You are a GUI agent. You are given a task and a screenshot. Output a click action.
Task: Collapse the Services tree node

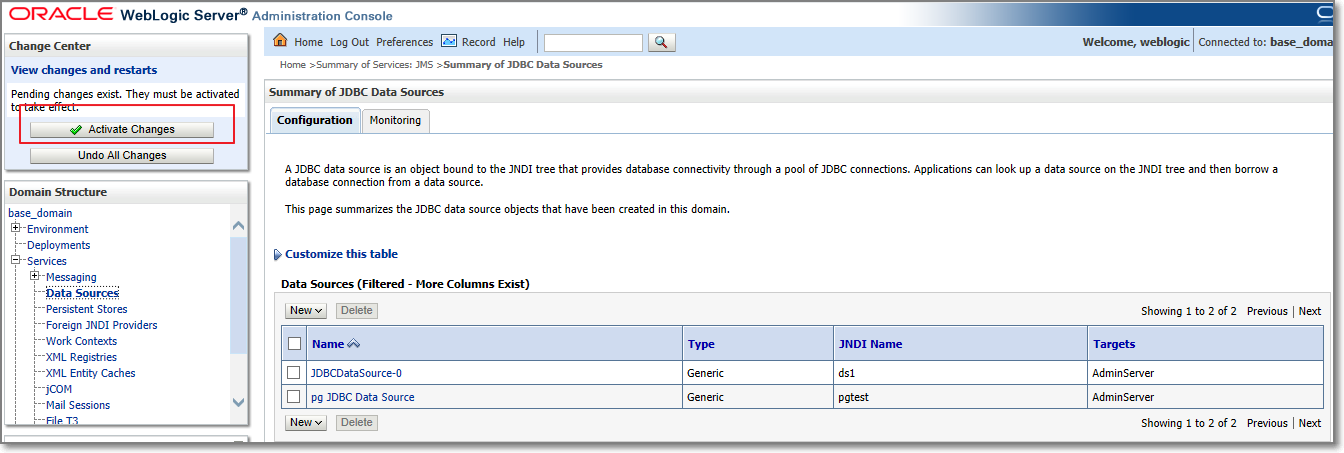point(16,261)
